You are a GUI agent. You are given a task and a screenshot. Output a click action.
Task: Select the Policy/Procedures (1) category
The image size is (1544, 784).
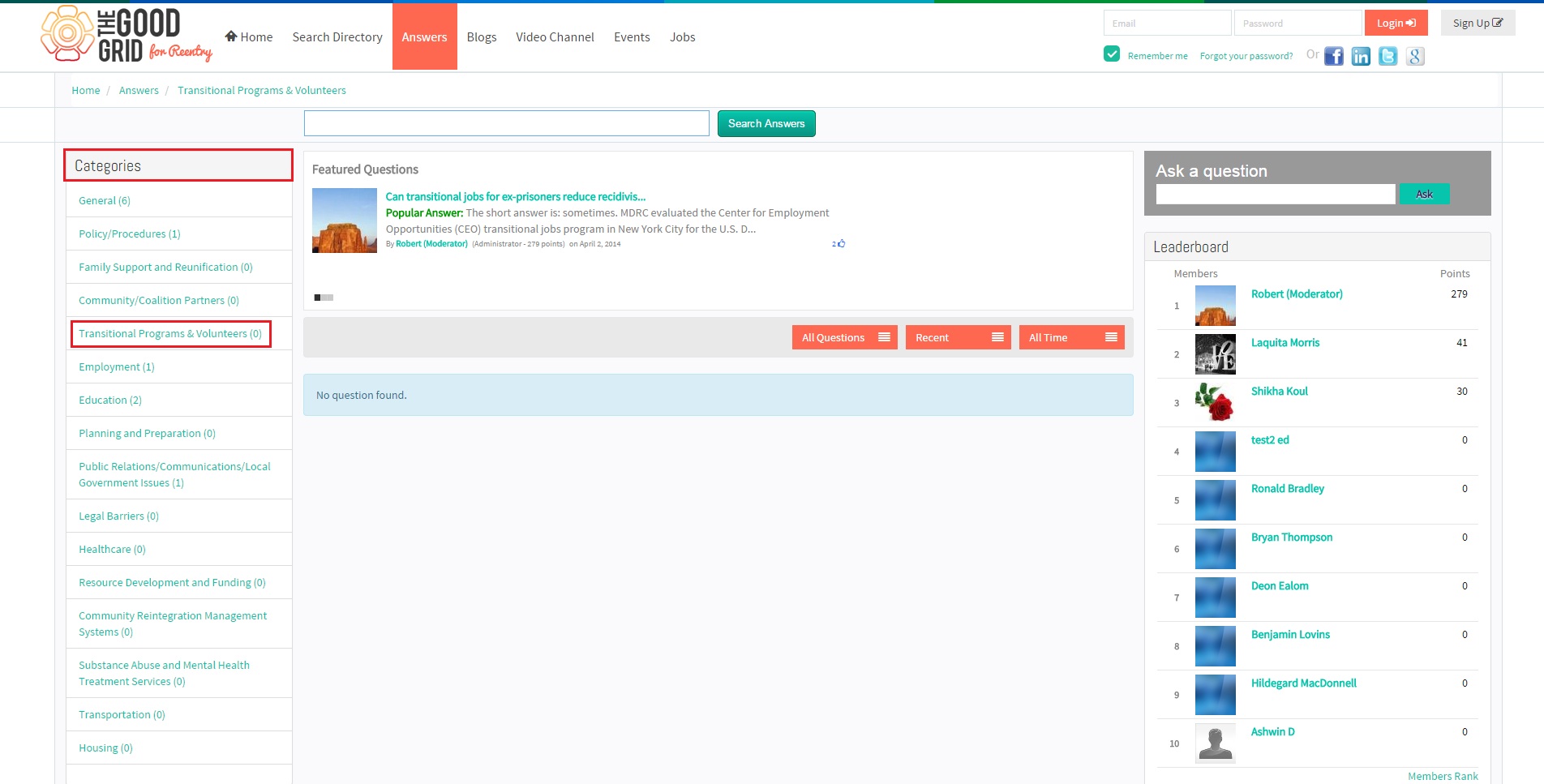pos(130,233)
